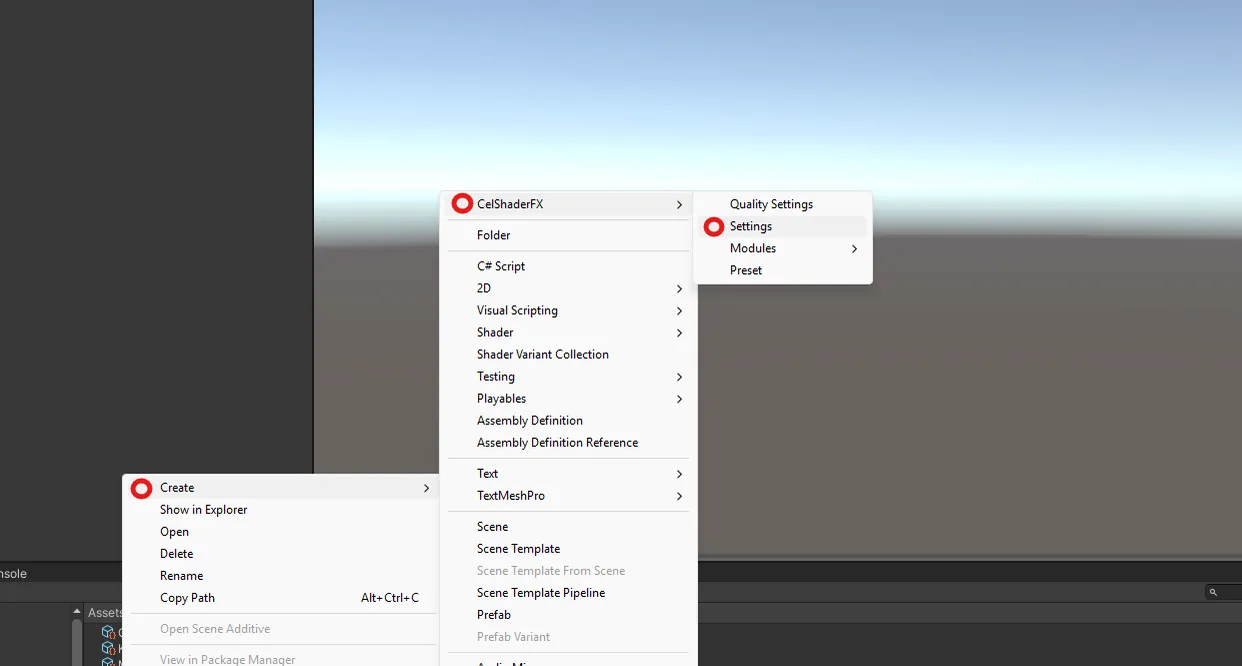This screenshot has height=666, width=1242.
Task: Select Assembly Definition in create menu
Action: [567, 420]
